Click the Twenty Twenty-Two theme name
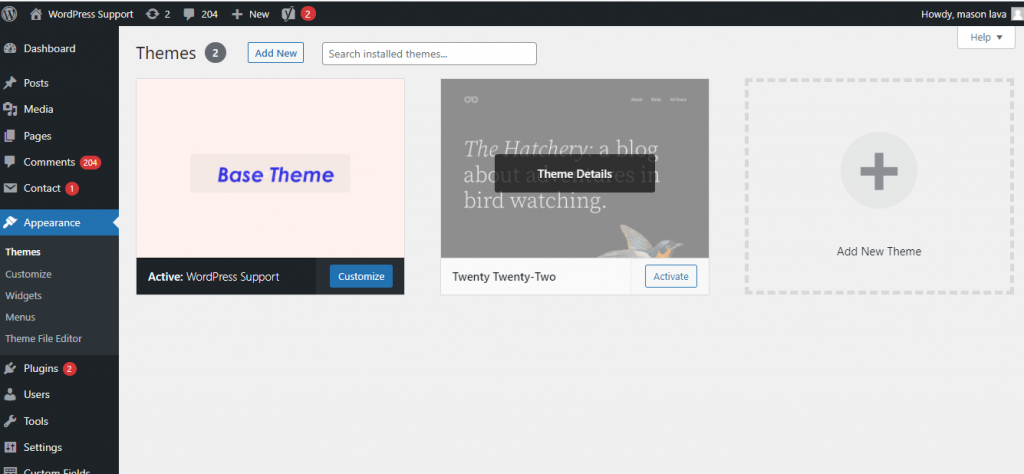 coord(504,277)
